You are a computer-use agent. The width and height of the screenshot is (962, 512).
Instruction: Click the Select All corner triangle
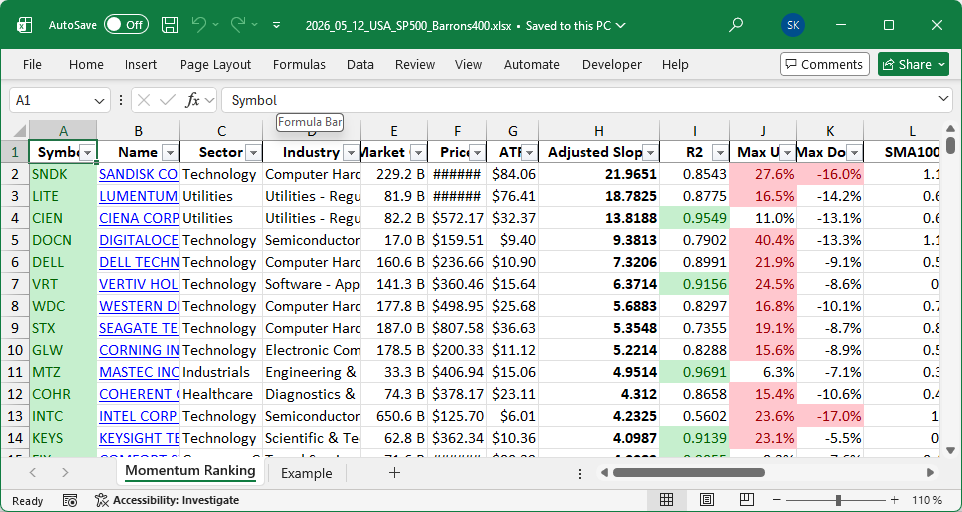coord(20,131)
